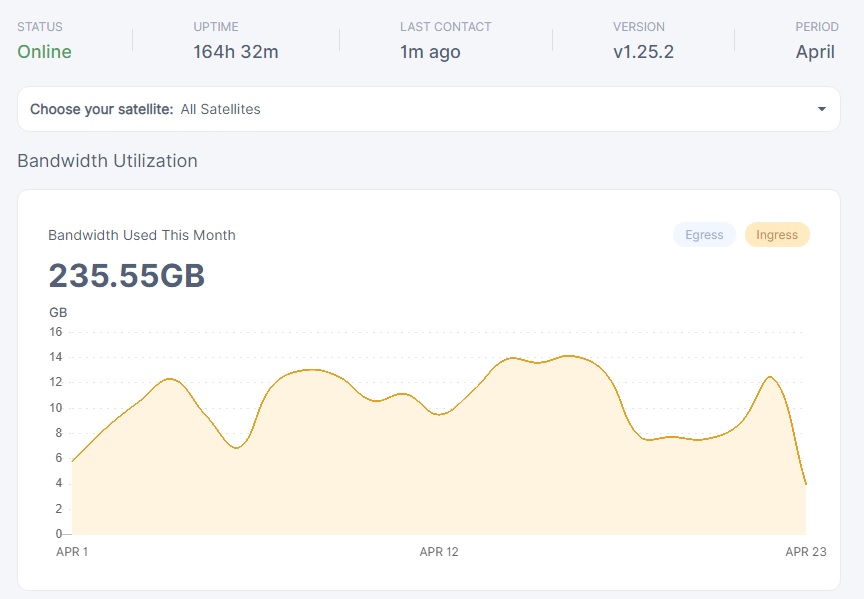Open the Choose your satellite dropdown
This screenshot has width=864, height=599.
[428, 109]
